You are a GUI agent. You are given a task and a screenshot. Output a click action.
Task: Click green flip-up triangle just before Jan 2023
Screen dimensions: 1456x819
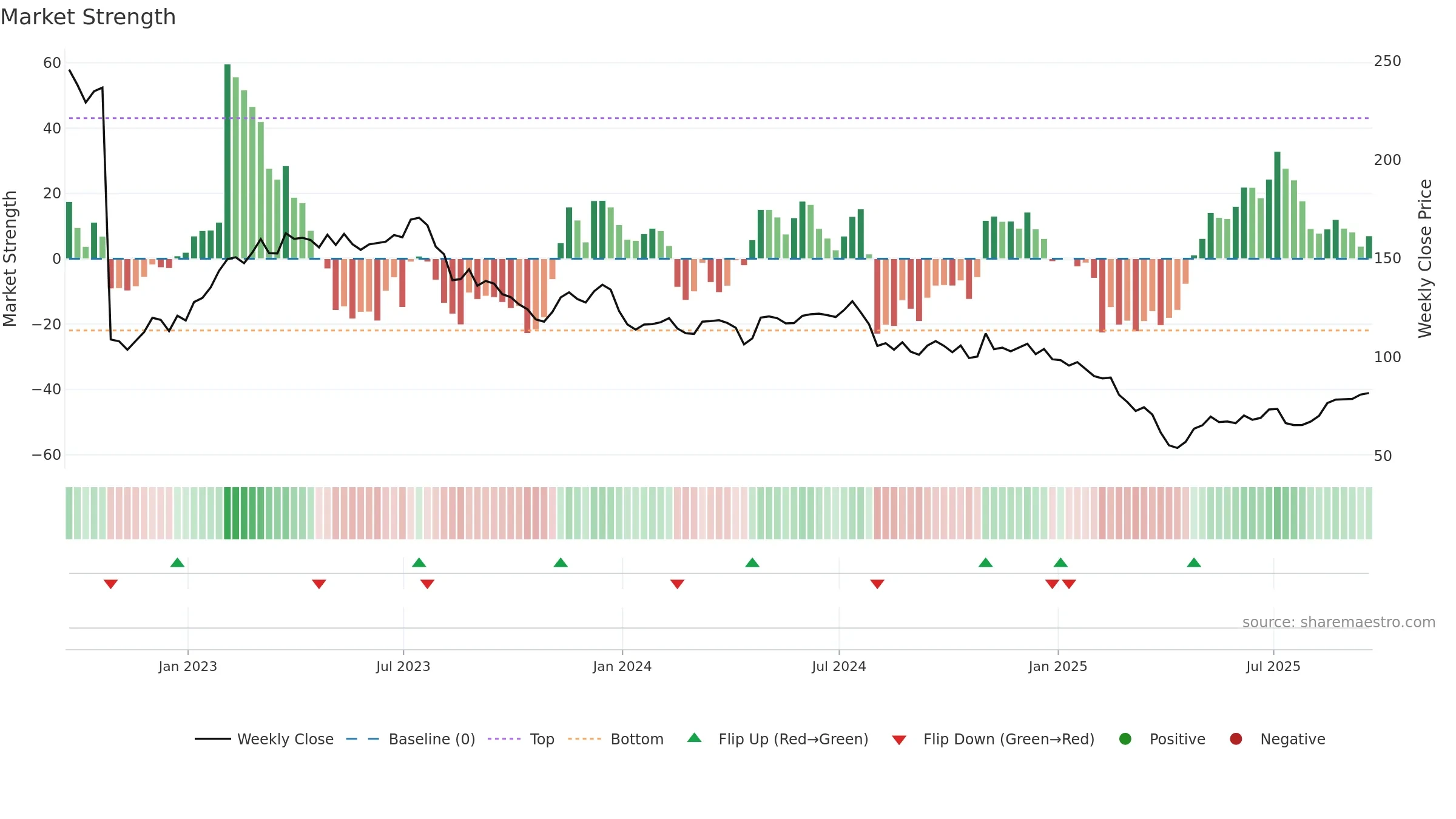click(177, 562)
